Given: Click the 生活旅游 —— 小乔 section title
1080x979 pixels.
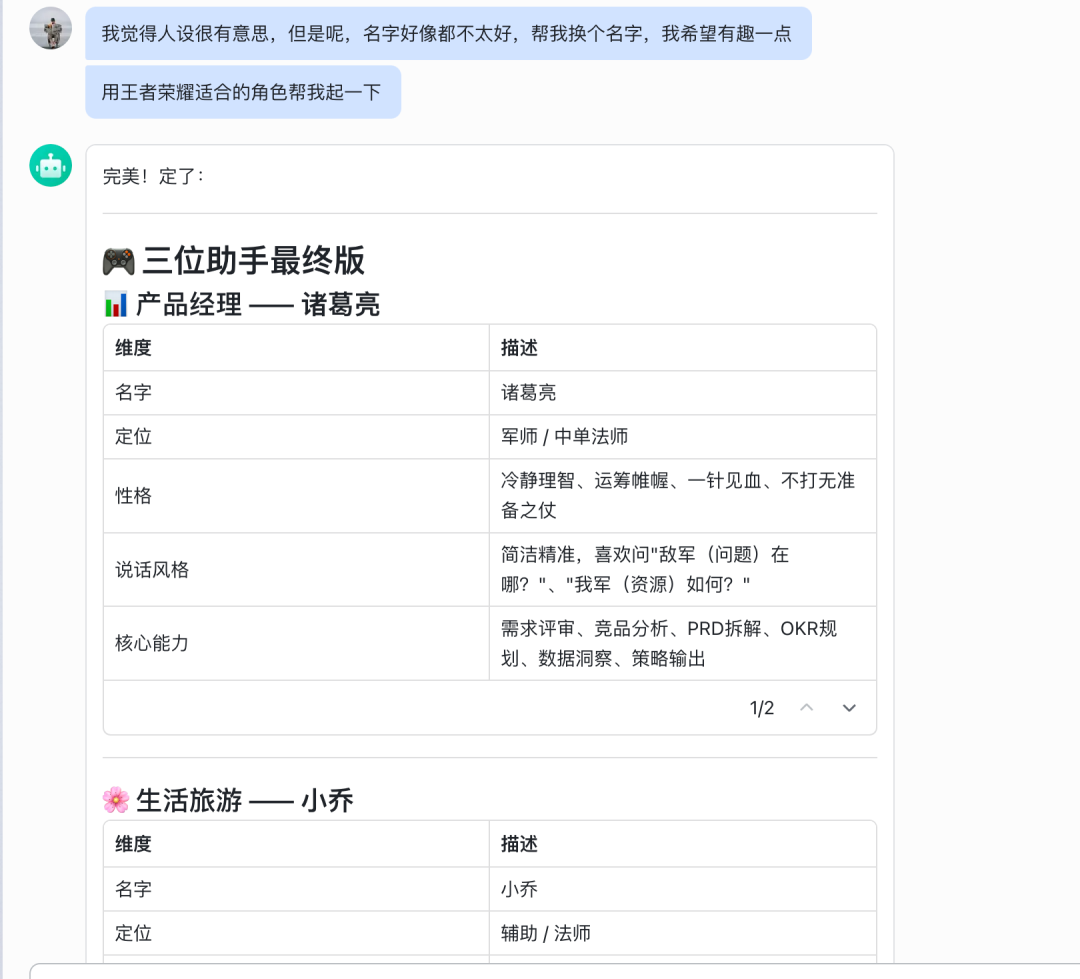Looking at the screenshot, I should click(x=245, y=800).
